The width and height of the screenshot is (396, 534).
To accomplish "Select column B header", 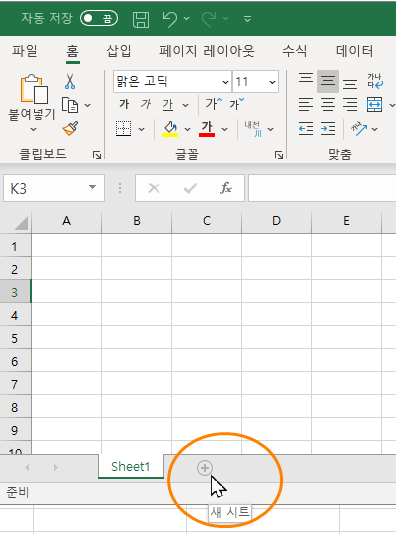I will pyautogui.click(x=137, y=221).
